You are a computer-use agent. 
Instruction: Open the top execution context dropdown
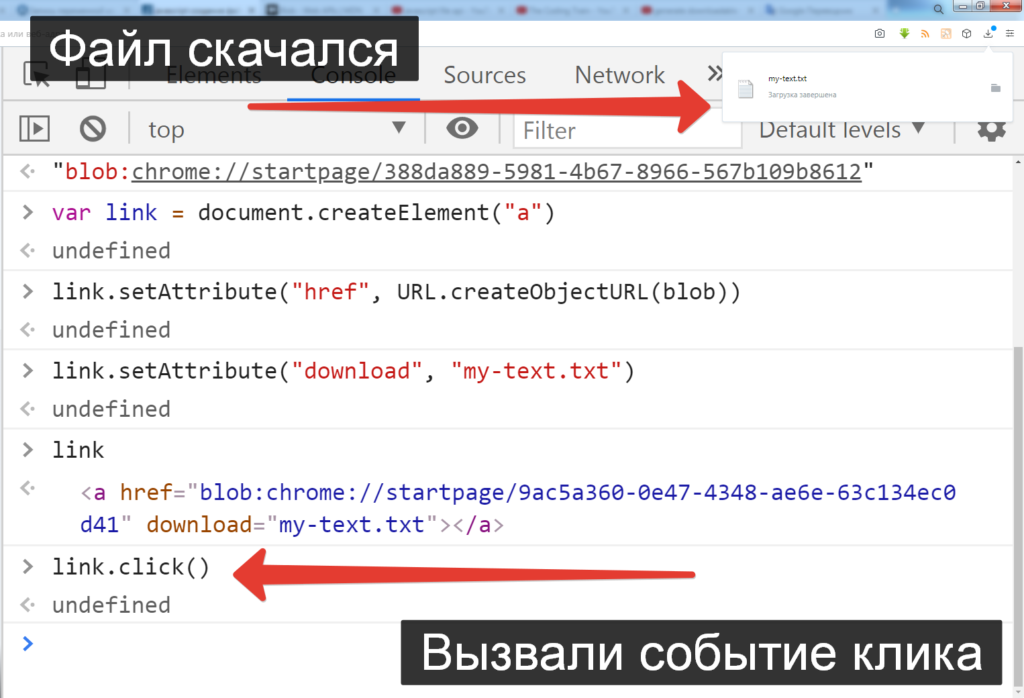point(277,129)
